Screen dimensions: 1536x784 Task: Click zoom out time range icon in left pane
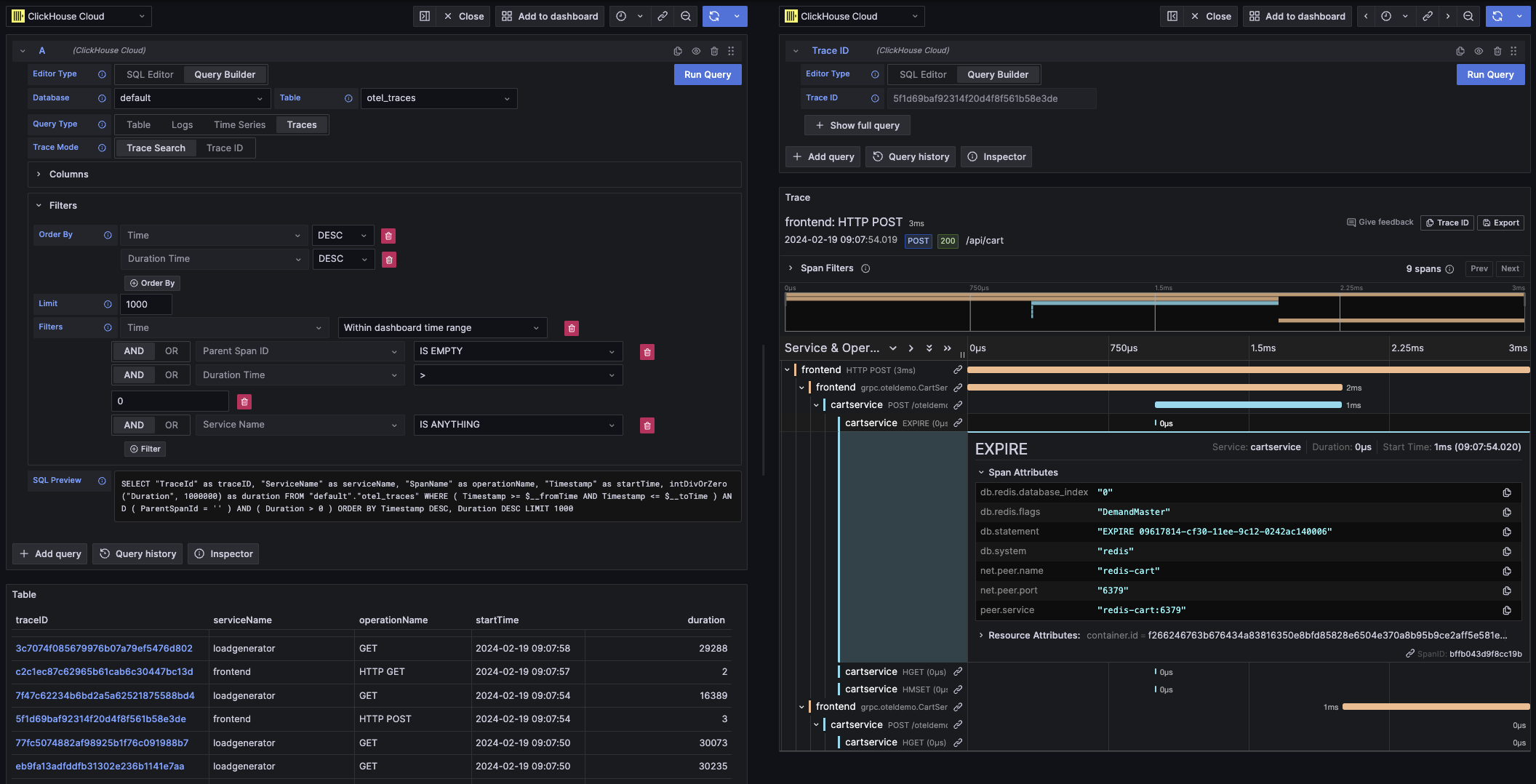point(686,16)
